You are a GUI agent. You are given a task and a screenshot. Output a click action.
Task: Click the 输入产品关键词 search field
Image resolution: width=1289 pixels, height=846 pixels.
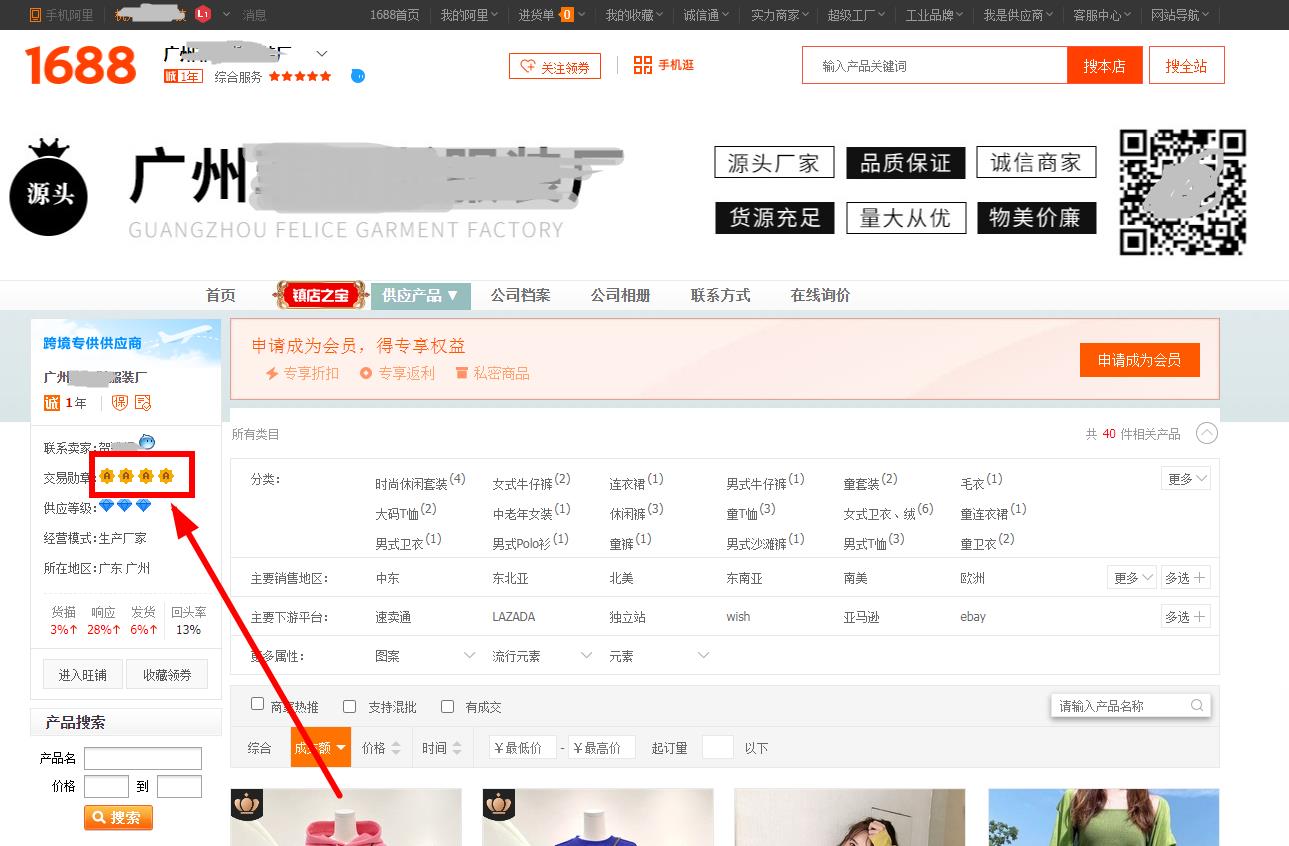pyautogui.click(x=935, y=66)
